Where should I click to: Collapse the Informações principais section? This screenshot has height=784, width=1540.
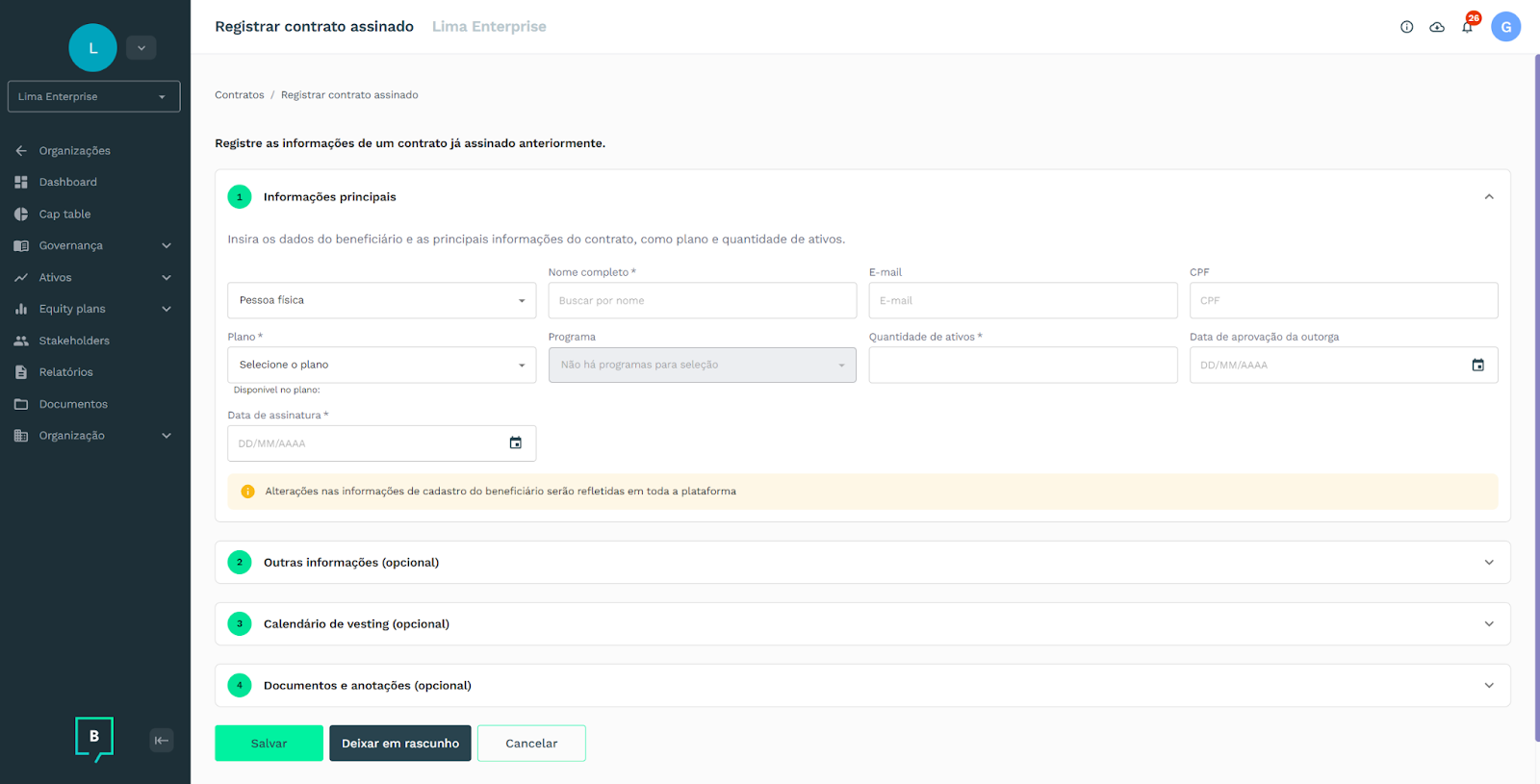point(1489,197)
